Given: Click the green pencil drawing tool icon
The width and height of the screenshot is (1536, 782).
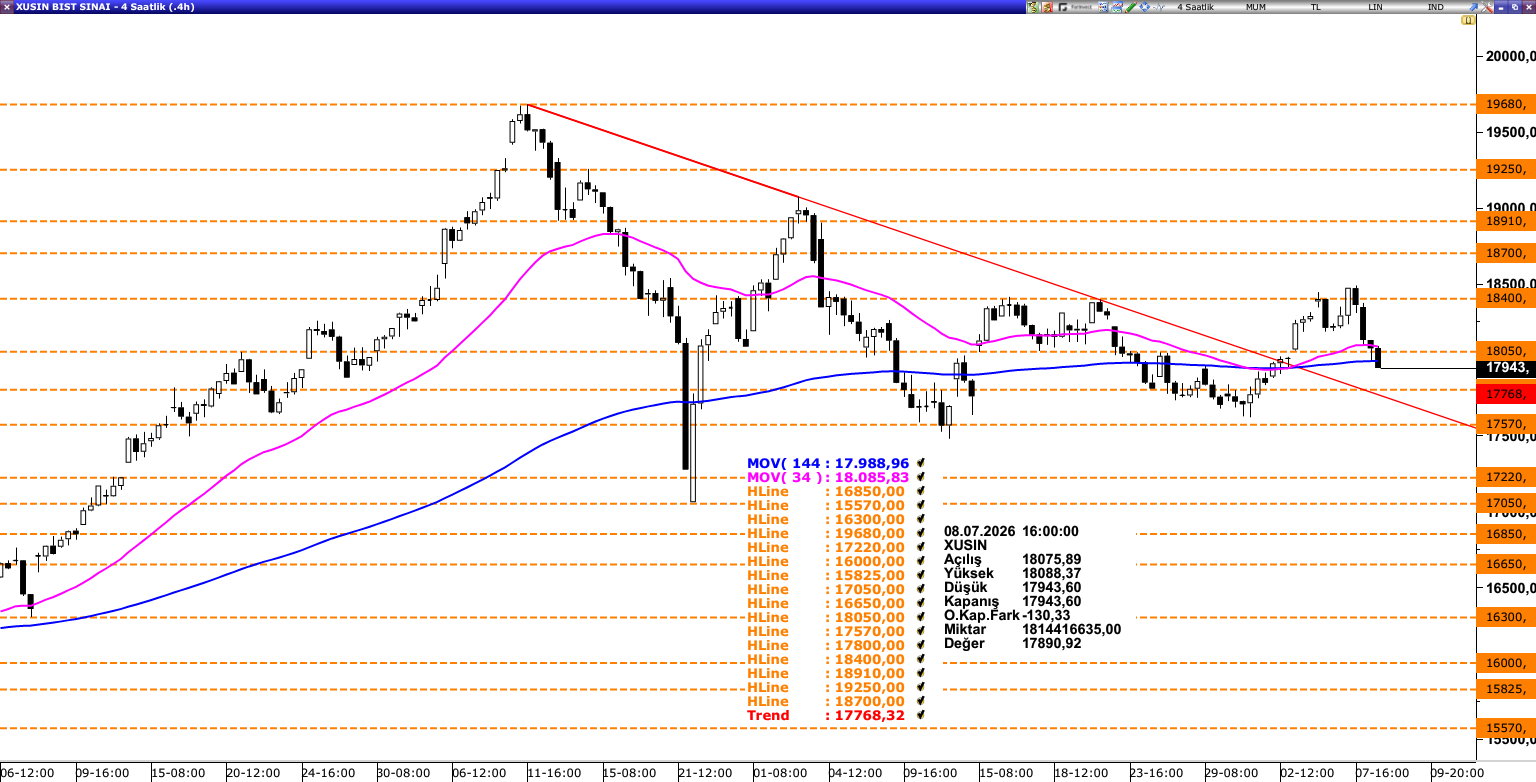Looking at the screenshot, I should [1130, 7].
